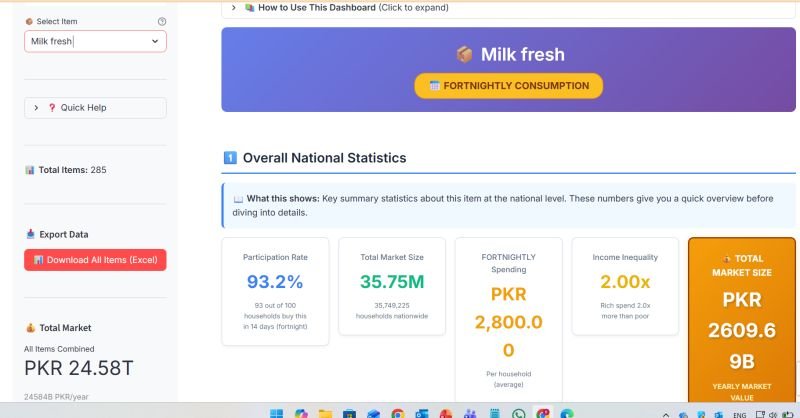Click into the Milk fresh text field
This screenshot has height=418, width=800.
click(x=85, y=42)
